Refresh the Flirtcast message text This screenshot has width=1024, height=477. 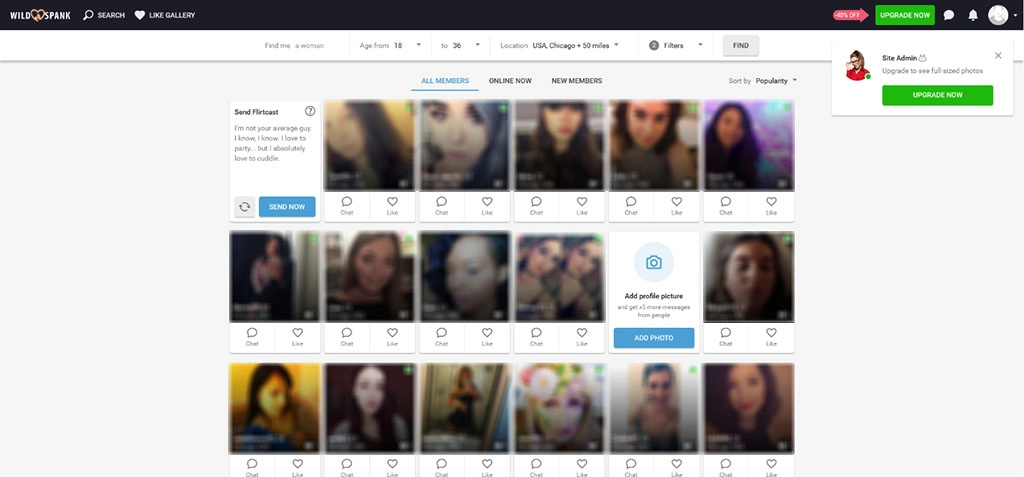click(244, 207)
